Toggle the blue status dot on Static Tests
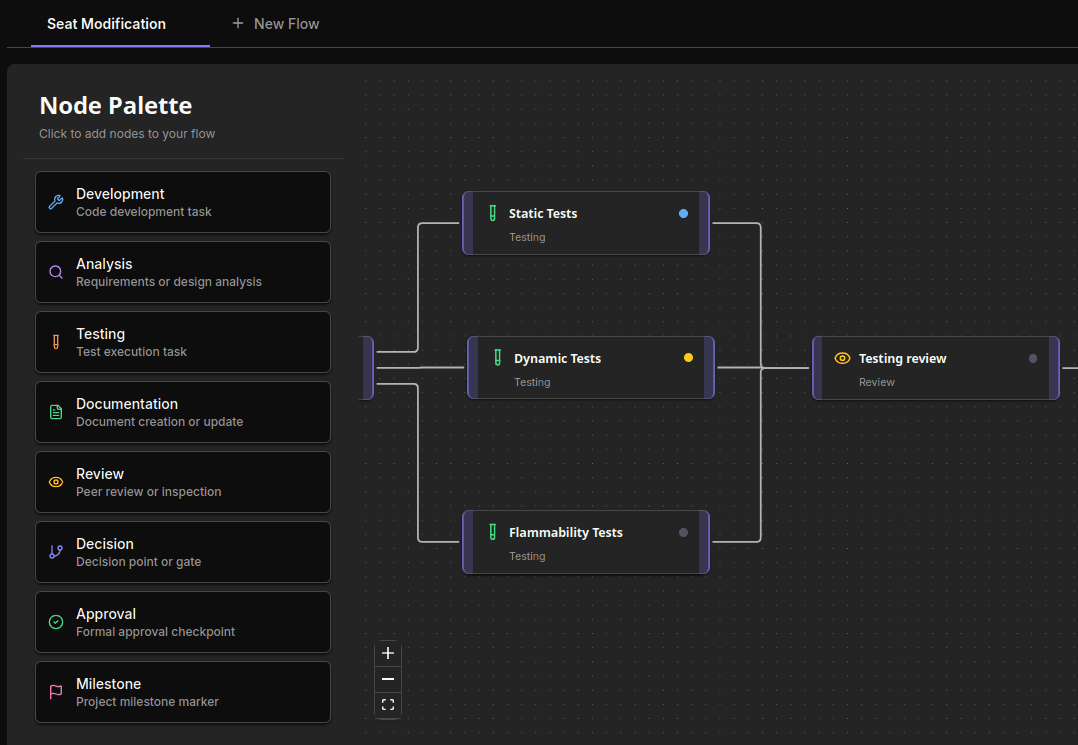Image resolution: width=1078 pixels, height=745 pixels. (683, 213)
